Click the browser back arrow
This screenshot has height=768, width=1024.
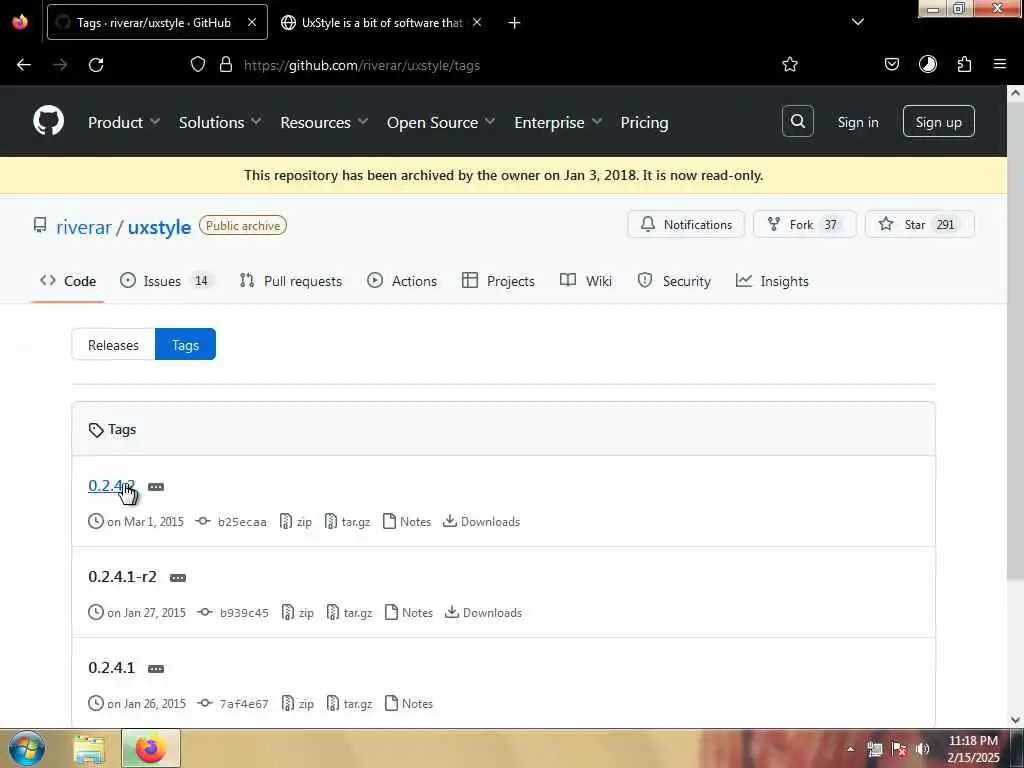pos(24,65)
